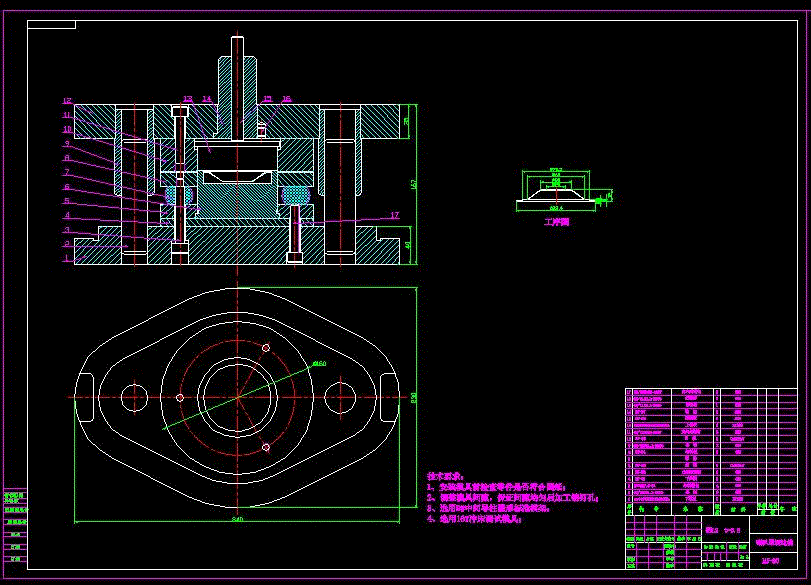Select part balloon number 16
This screenshot has height=585, width=811.
click(286, 99)
